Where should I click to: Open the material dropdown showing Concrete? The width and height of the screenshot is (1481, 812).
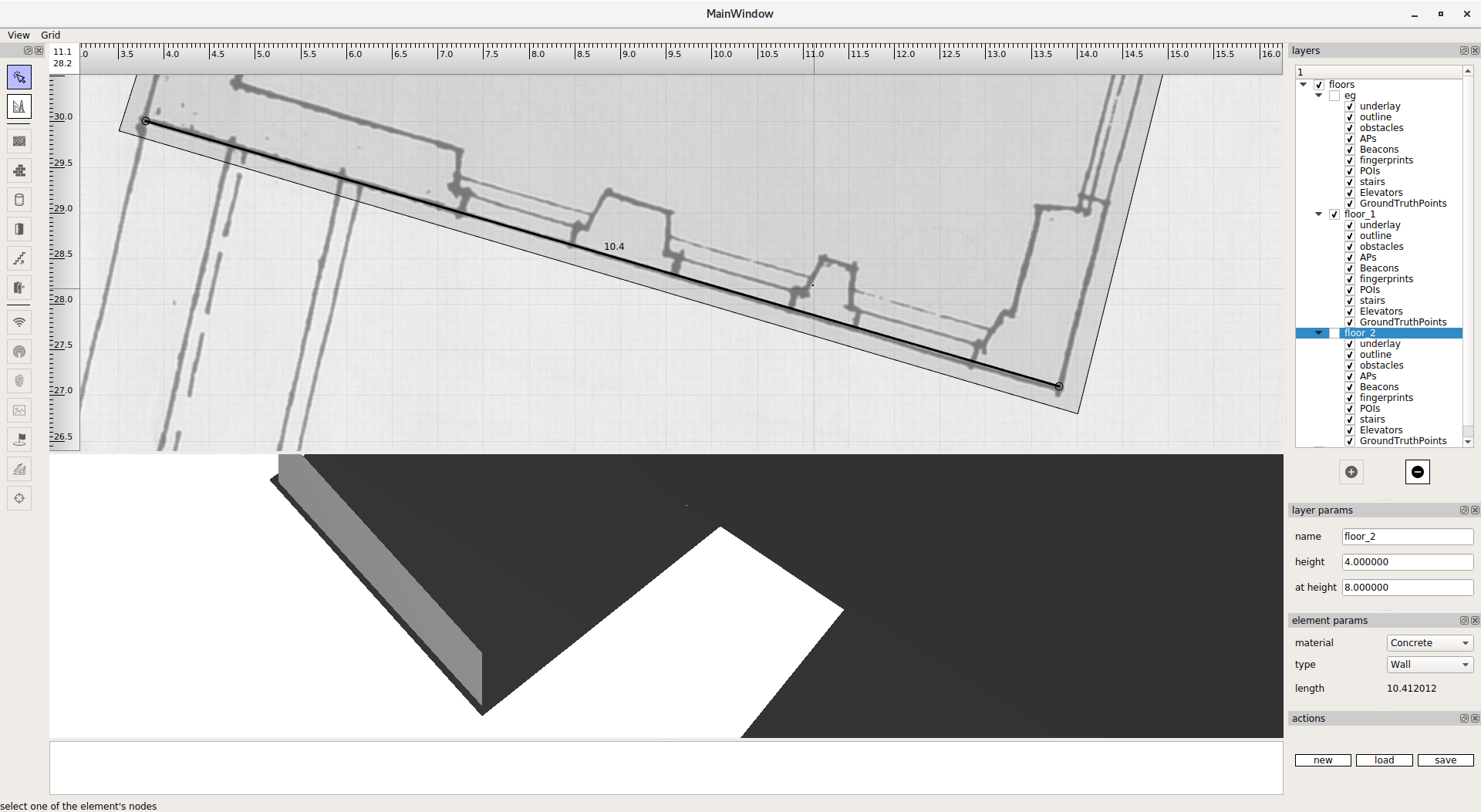pyautogui.click(x=1429, y=643)
